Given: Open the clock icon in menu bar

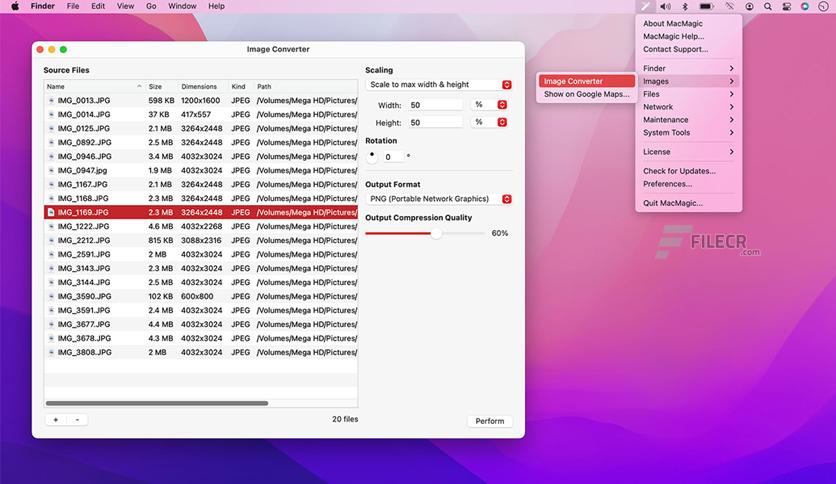Looking at the screenshot, I should pyautogui.click(x=823, y=6).
